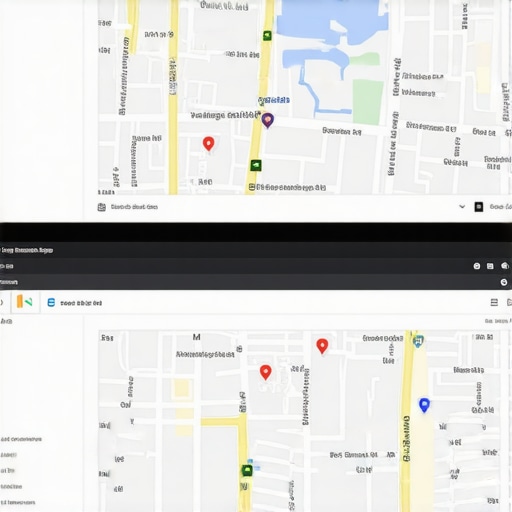Viewport: 512px width, 512px height.
Task: Click the 'M' label at top of lower map
Action: click(197, 337)
